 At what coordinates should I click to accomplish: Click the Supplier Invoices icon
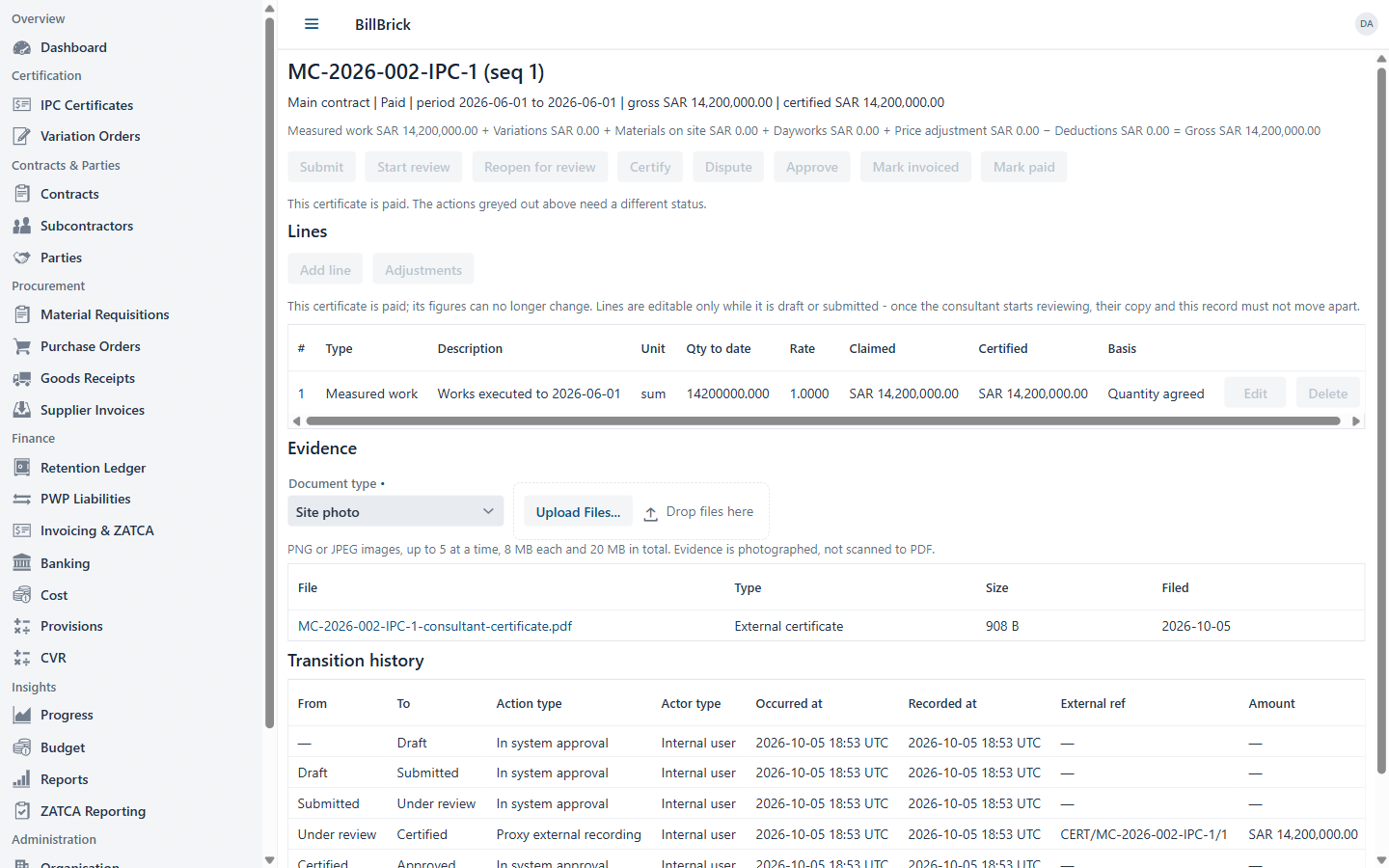tap(22, 410)
